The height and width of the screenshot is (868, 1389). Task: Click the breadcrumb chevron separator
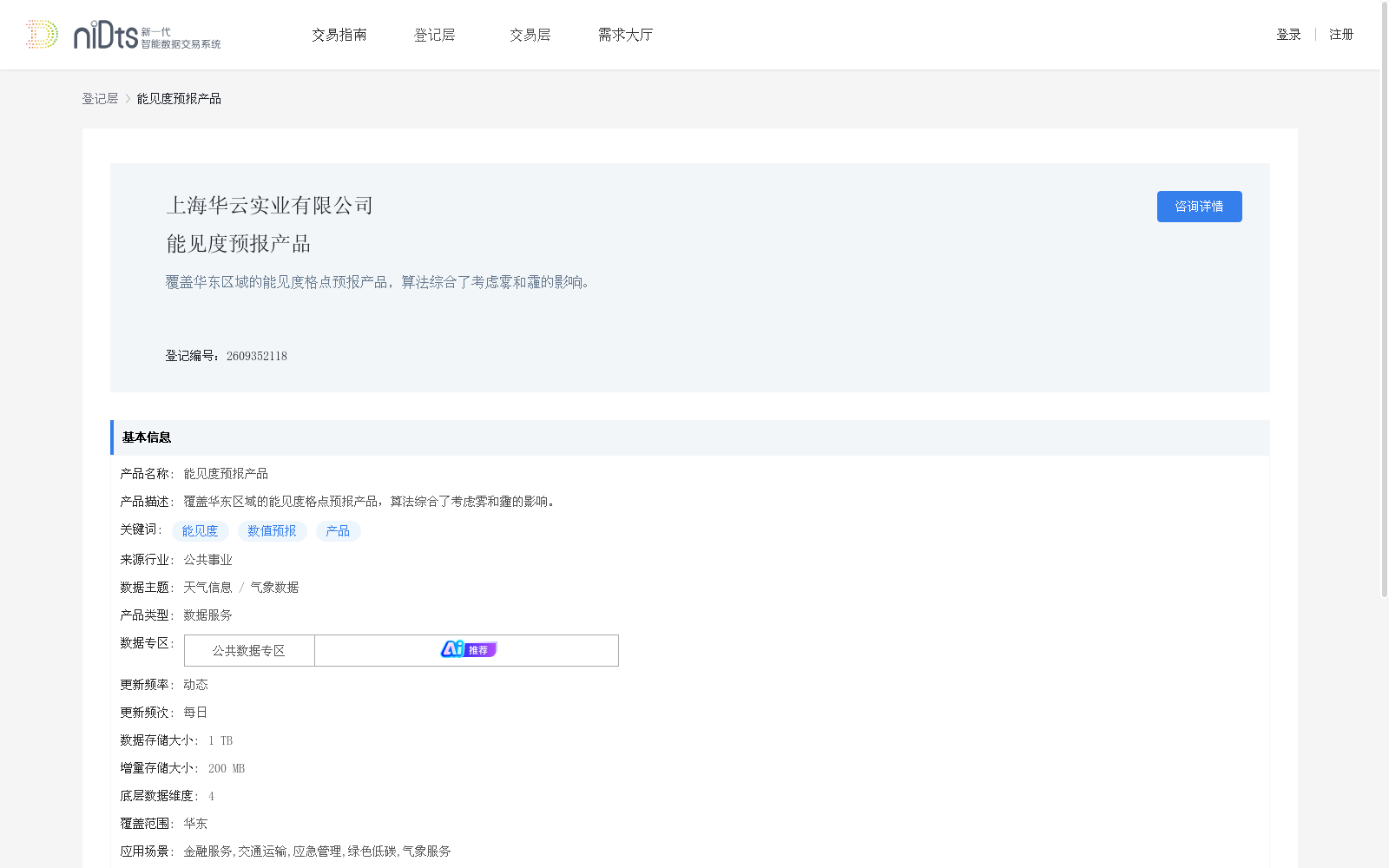click(x=128, y=99)
